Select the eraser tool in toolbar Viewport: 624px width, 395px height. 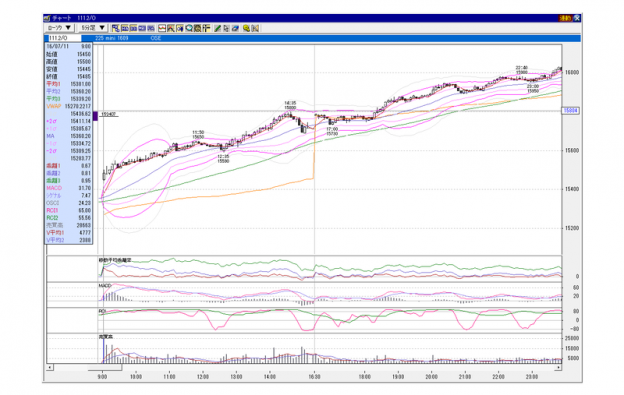235,28
